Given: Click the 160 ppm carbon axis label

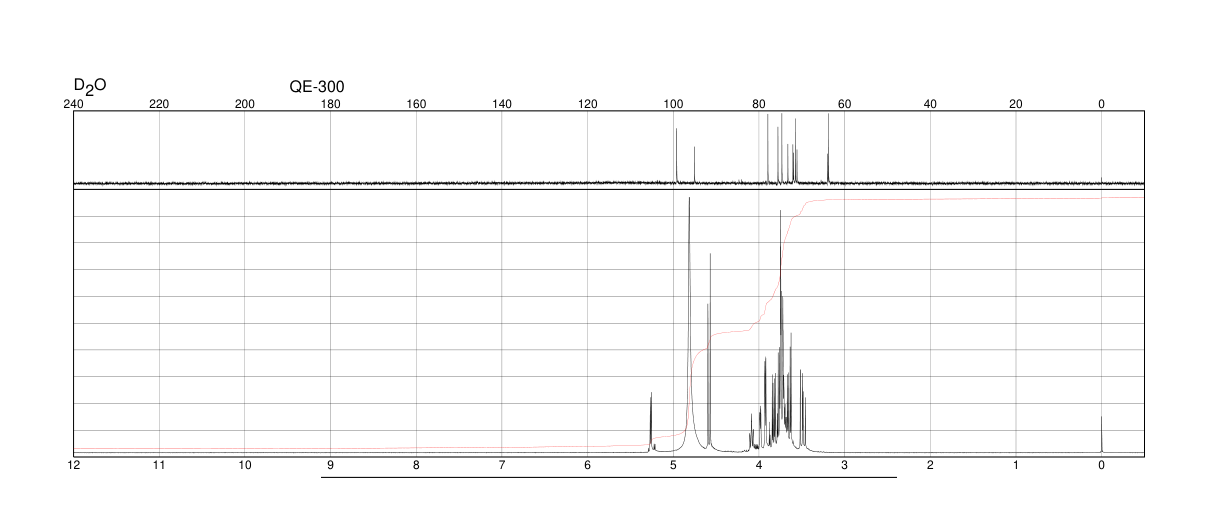Looking at the screenshot, I should coord(416,104).
